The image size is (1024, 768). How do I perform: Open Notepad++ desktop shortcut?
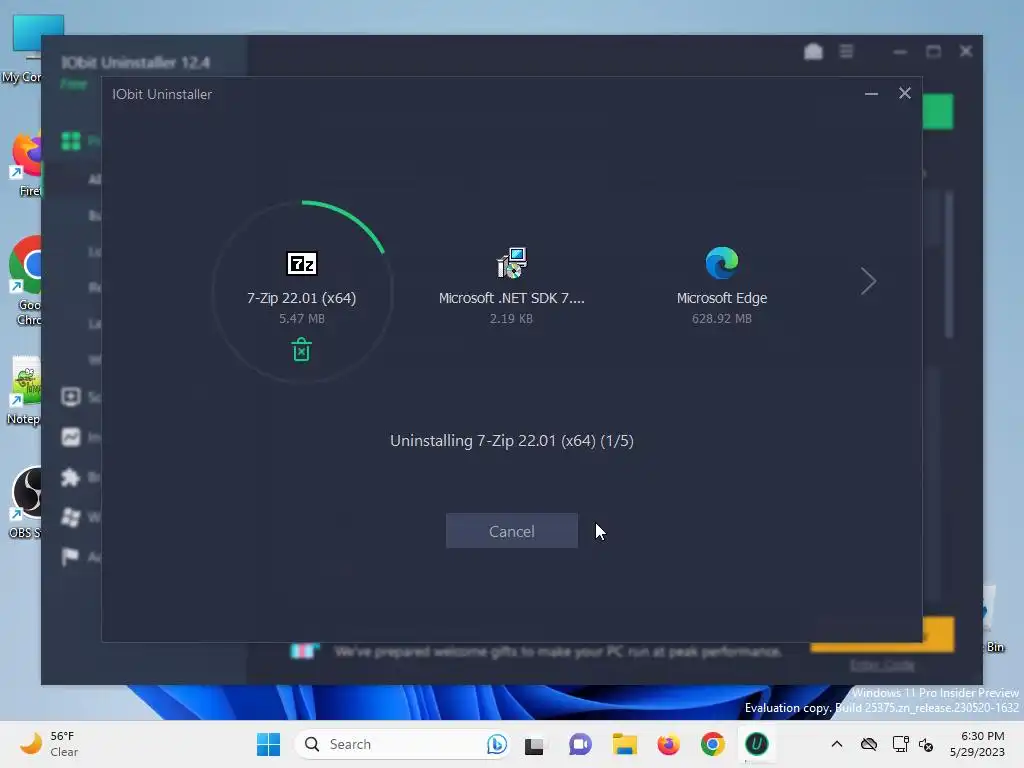coord(25,390)
